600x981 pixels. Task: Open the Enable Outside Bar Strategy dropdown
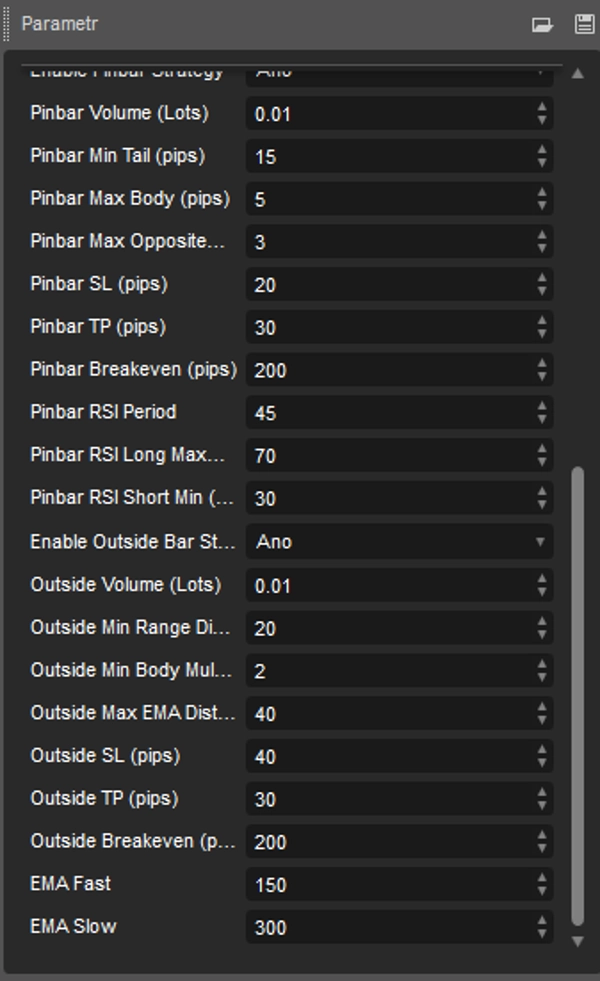(539, 541)
